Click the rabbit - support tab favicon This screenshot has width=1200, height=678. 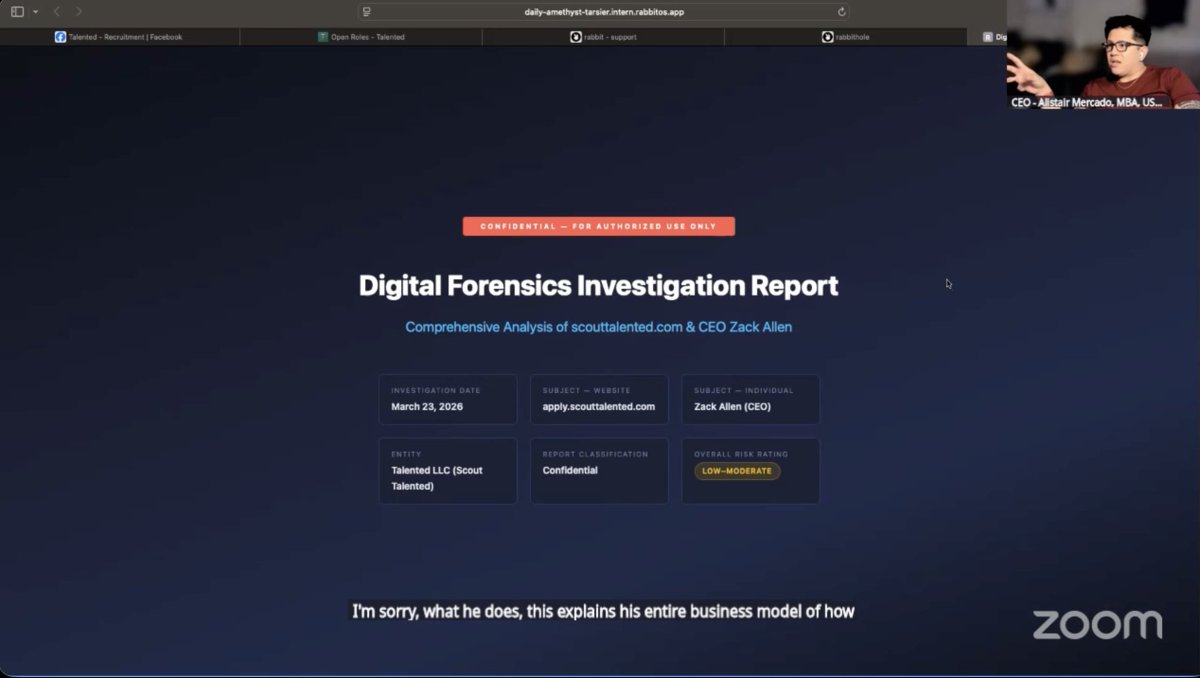(x=576, y=37)
